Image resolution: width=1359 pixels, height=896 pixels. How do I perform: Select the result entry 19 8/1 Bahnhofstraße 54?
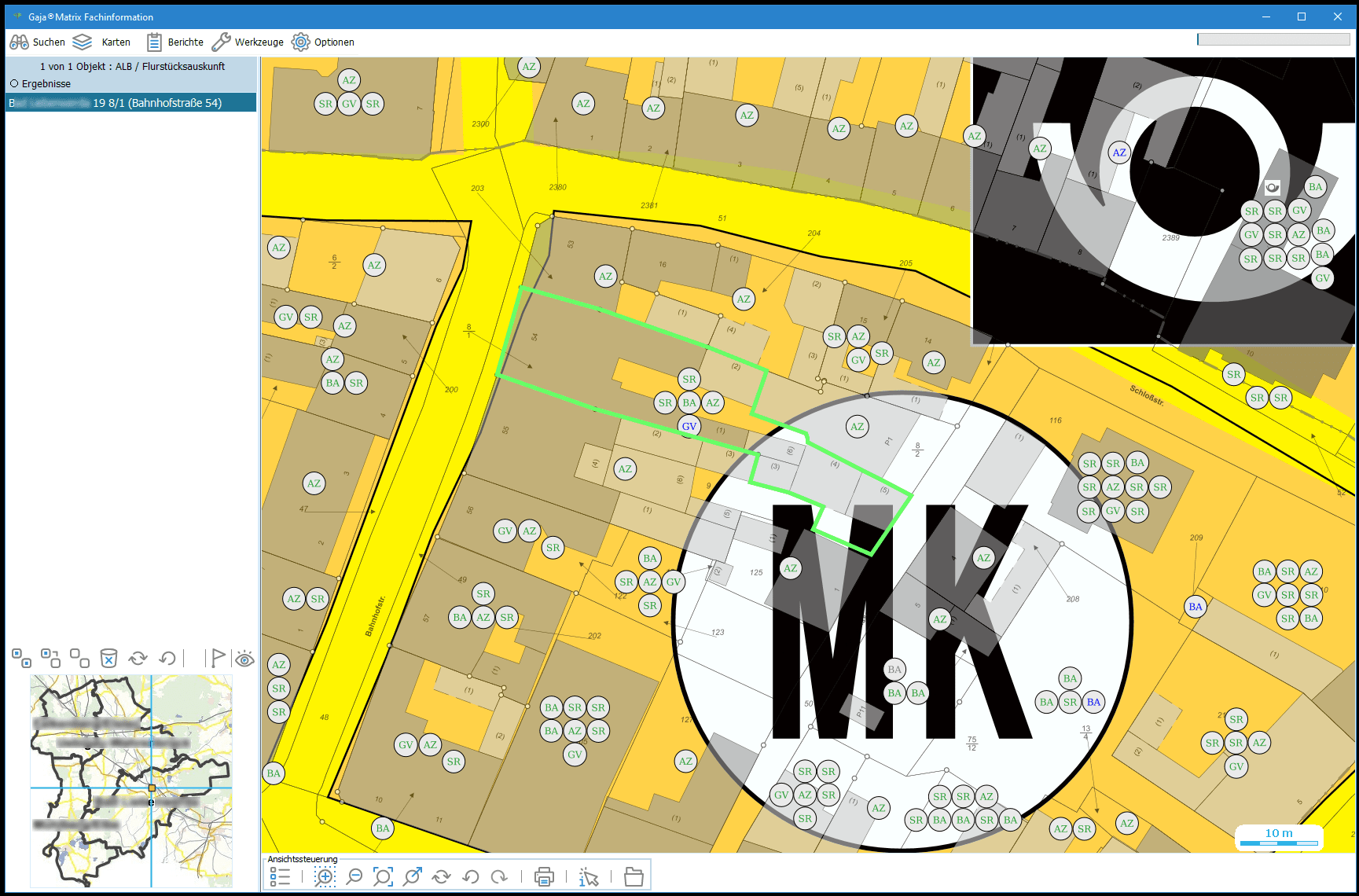130,103
